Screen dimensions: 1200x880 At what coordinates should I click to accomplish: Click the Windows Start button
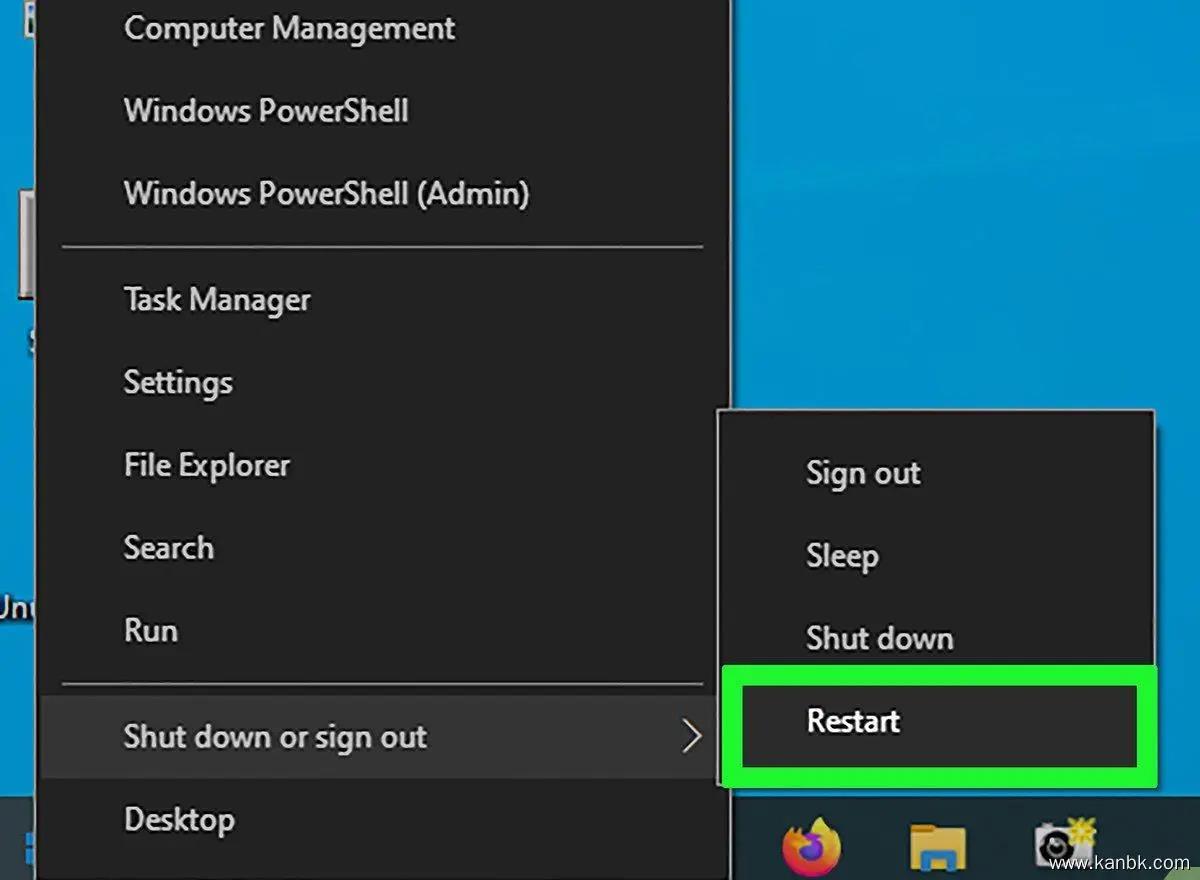coord(28,849)
